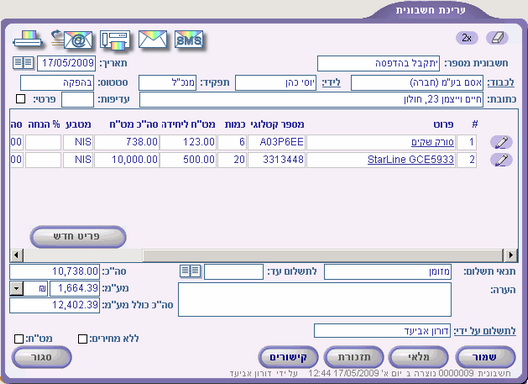Click the table scrollbar right arrow
528x384 pixels.
pos(511,255)
